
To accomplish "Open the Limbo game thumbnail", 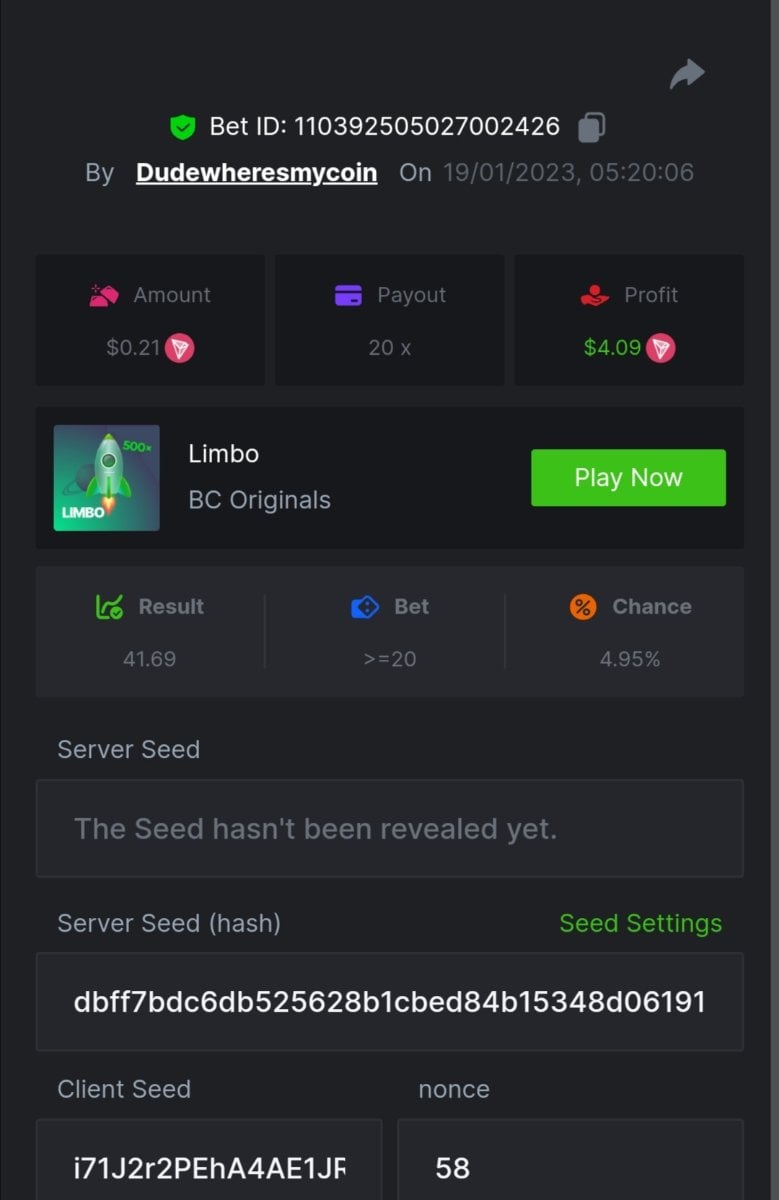I will click(x=106, y=478).
